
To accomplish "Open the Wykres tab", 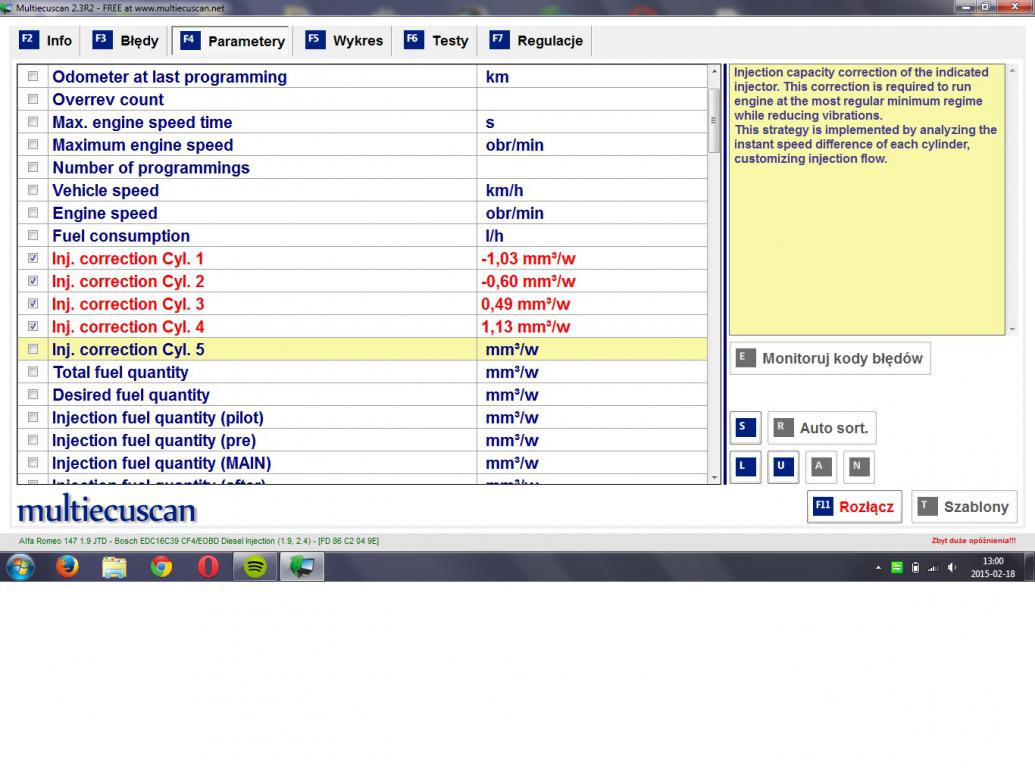I will click(344, 40).
